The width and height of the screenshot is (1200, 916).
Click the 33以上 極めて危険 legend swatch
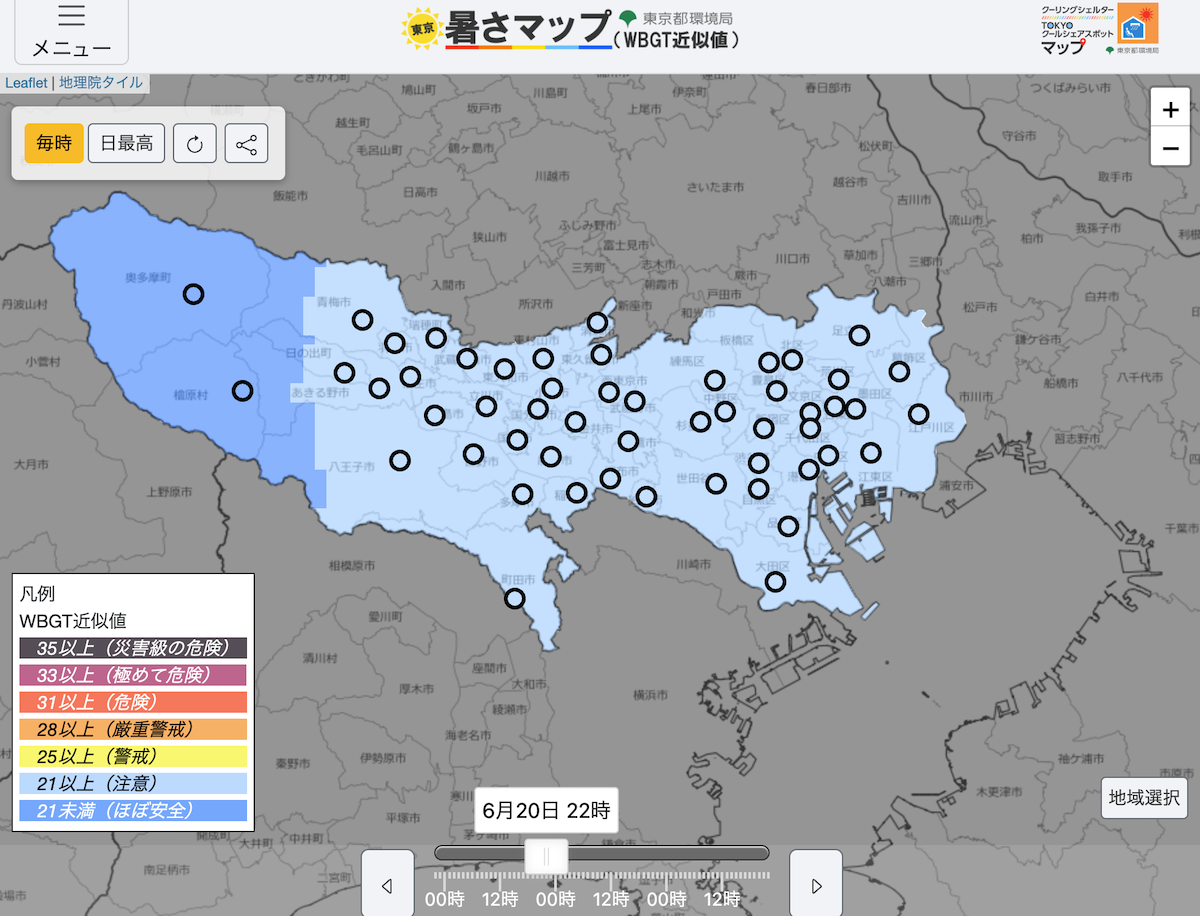point(133,675)
